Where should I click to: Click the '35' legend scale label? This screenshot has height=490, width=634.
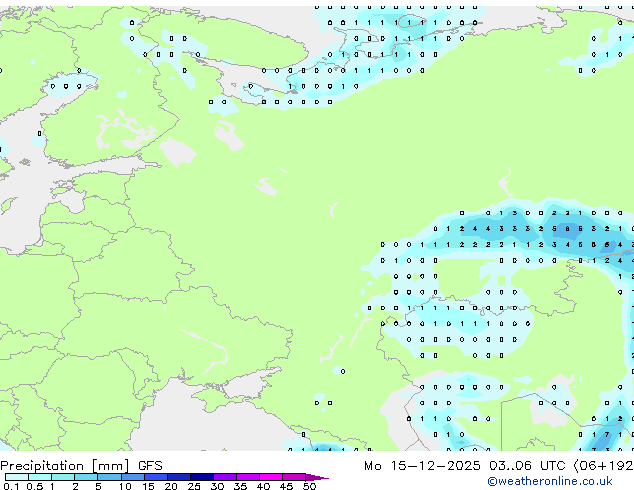click(240, 486)
